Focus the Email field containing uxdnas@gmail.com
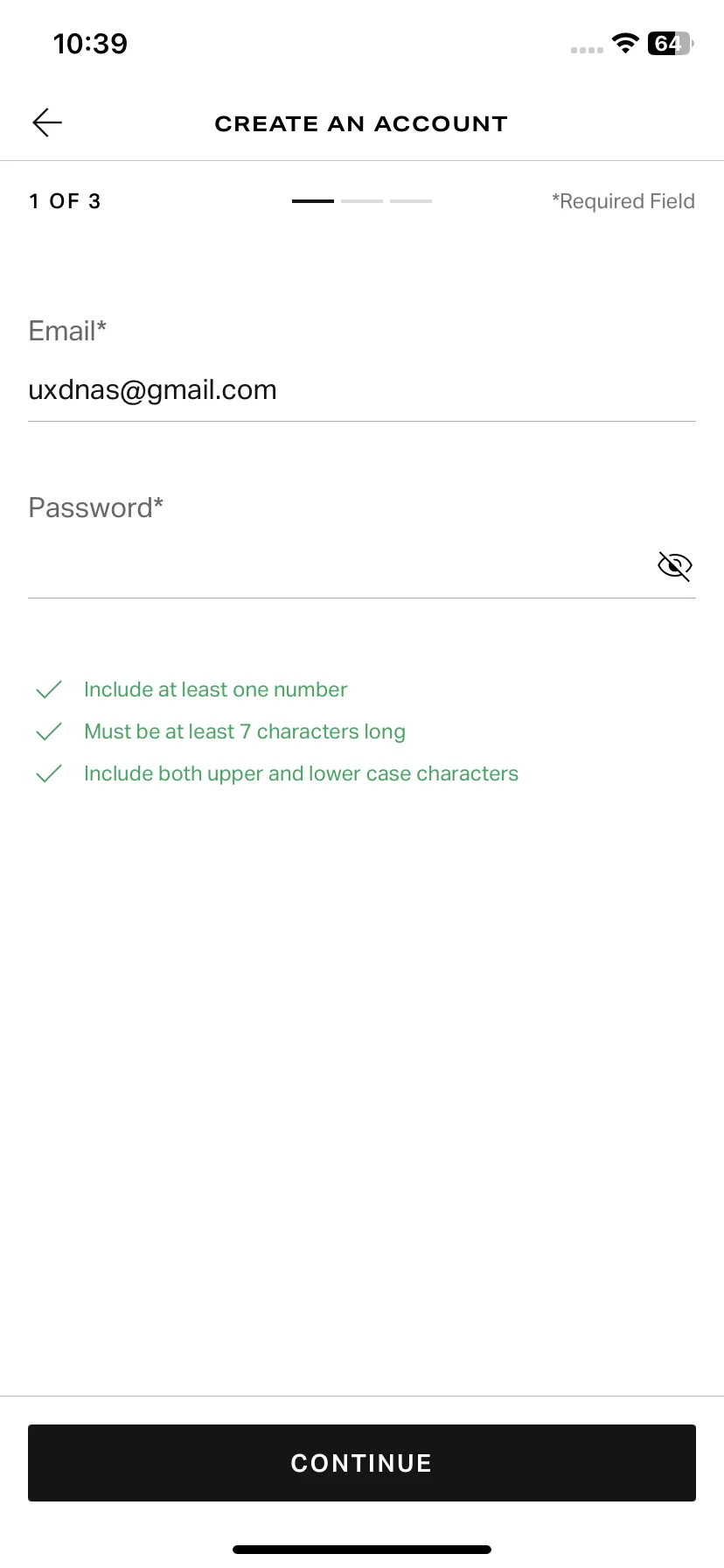Image resolution: width=724 pixels, height=1568 pixels. click(x=362, y=389)
